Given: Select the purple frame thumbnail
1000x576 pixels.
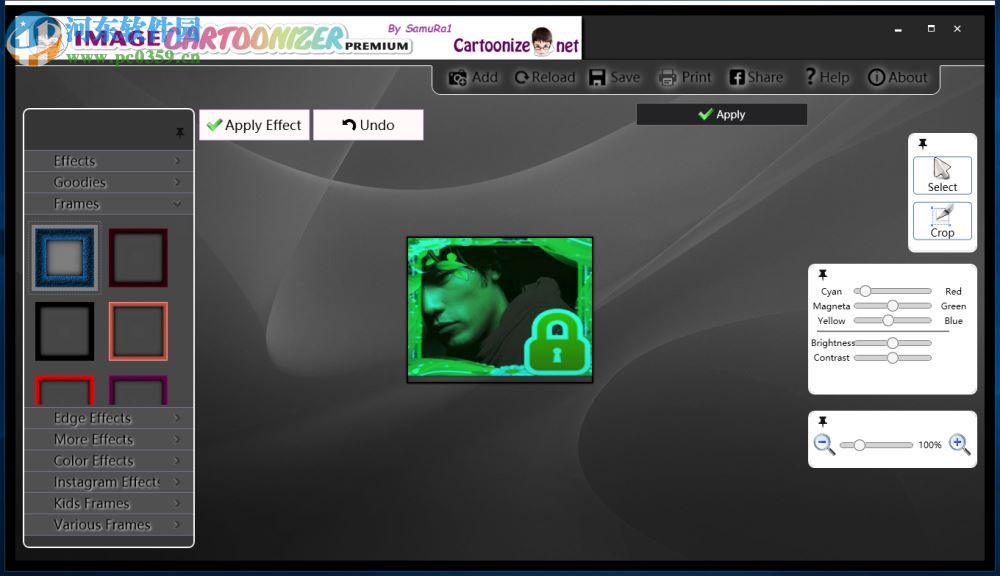Looking at the screenshot, I should pyautogui.click(x=138, y=389).
